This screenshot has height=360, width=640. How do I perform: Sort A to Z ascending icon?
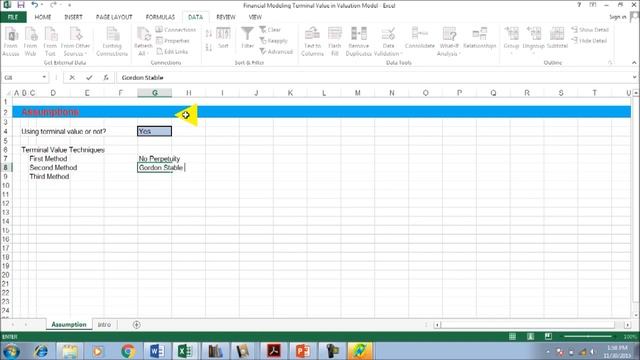209,33
